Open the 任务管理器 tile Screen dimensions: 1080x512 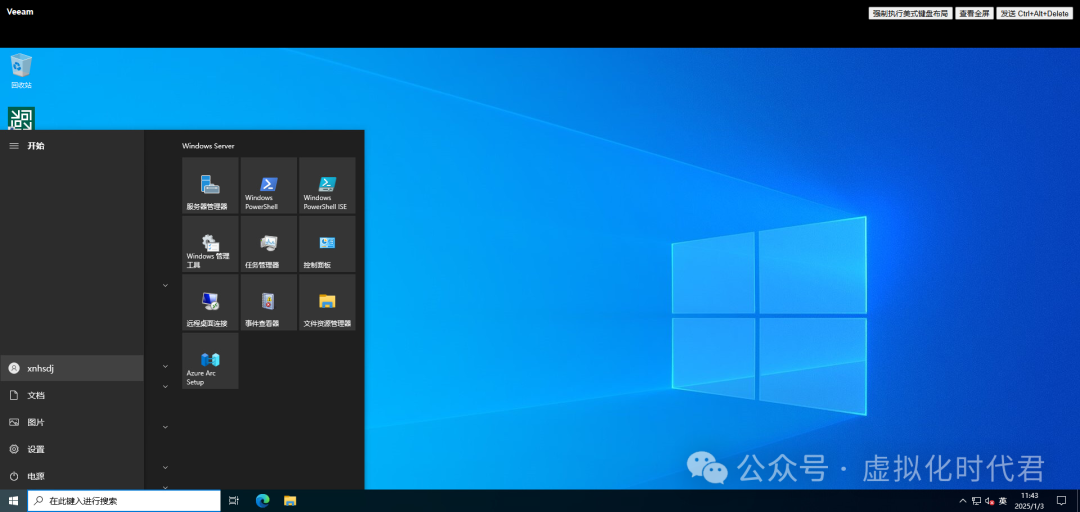coord(269,244)
